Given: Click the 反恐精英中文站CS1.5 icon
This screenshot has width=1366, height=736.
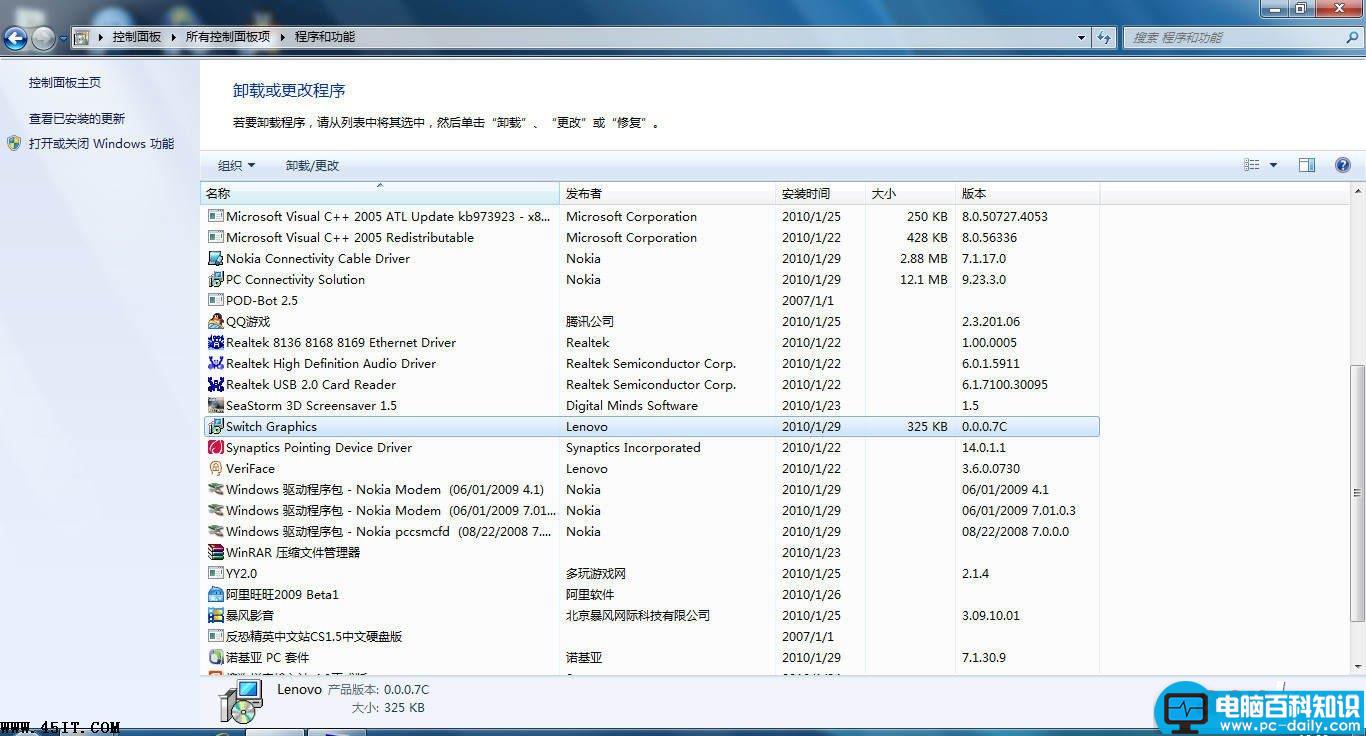Looking at the screenshot, I should [216, 636].
